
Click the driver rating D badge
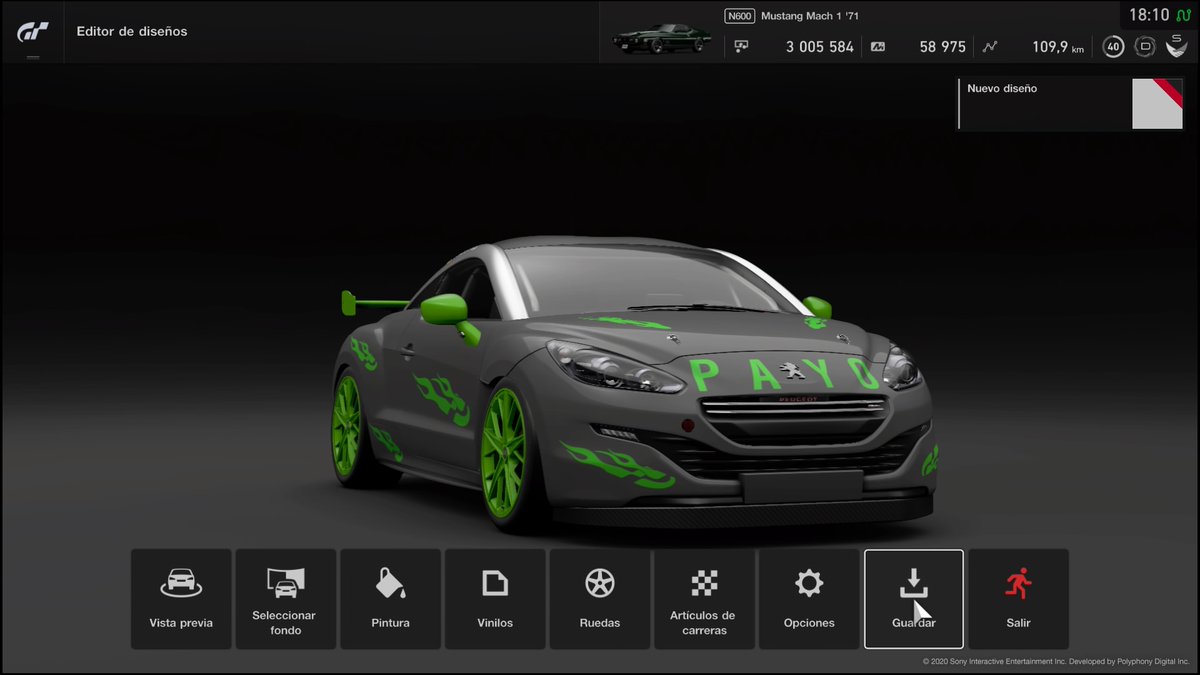click(x=1146, y=46)
